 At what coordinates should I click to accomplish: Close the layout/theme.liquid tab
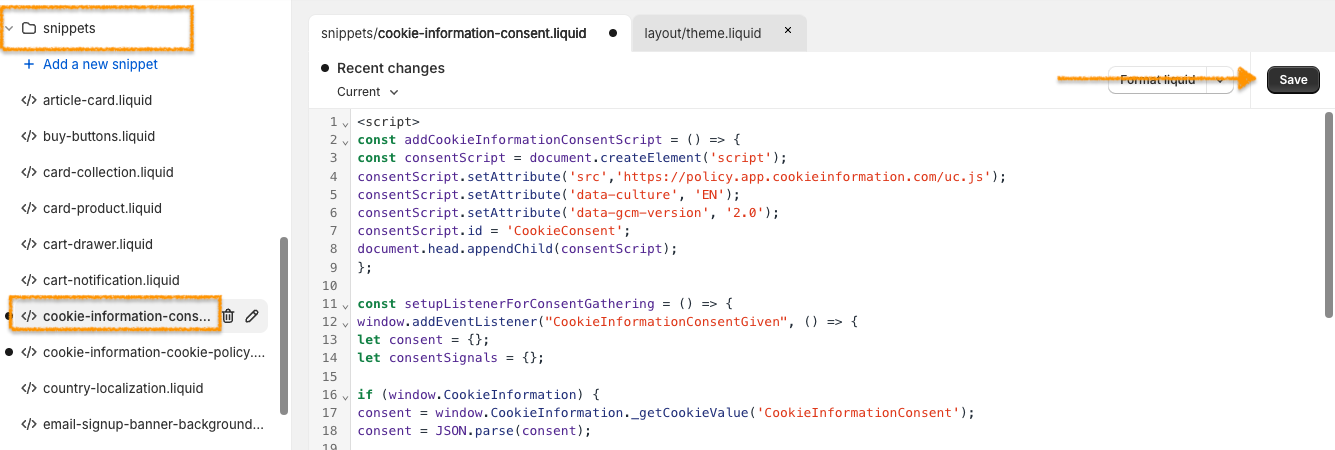[x=787, y=32]
